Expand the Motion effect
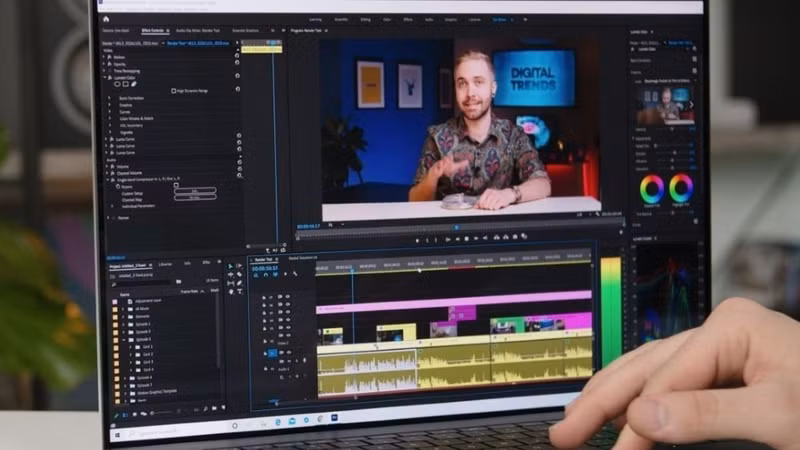 tap(104, 57)
